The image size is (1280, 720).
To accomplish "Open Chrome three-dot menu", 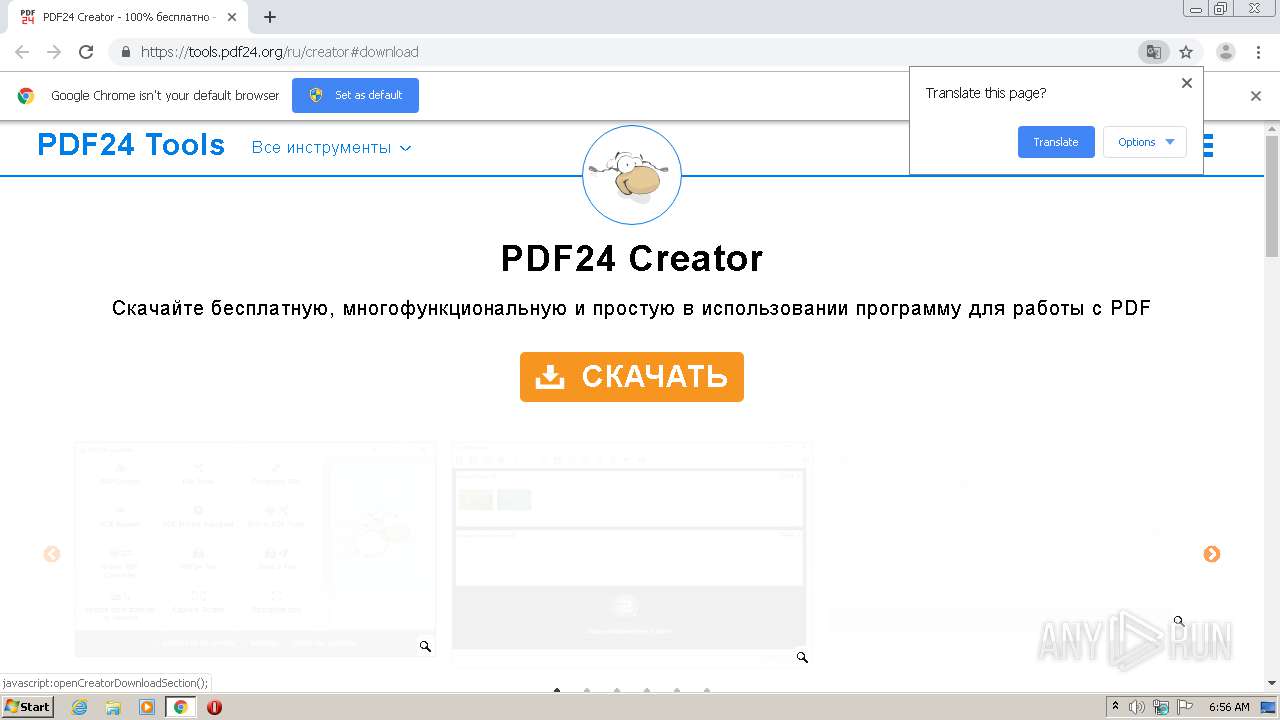I will click(x=1258, y=52).
